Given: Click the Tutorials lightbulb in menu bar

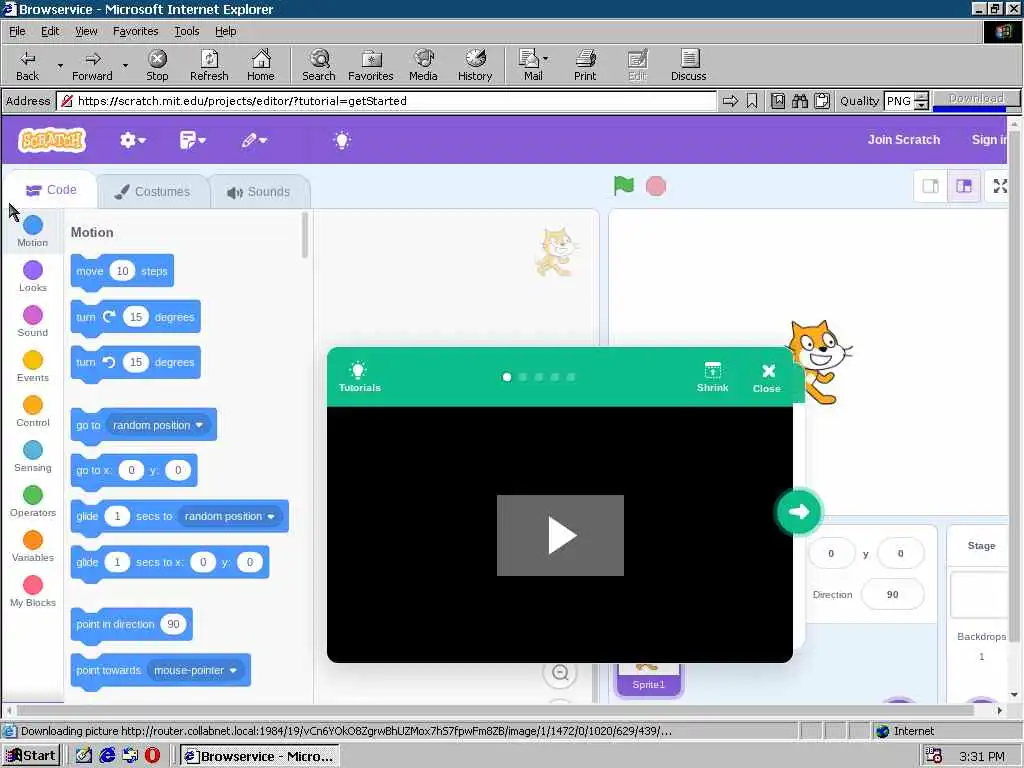Looking at the screenshot, I should [342, 140].
